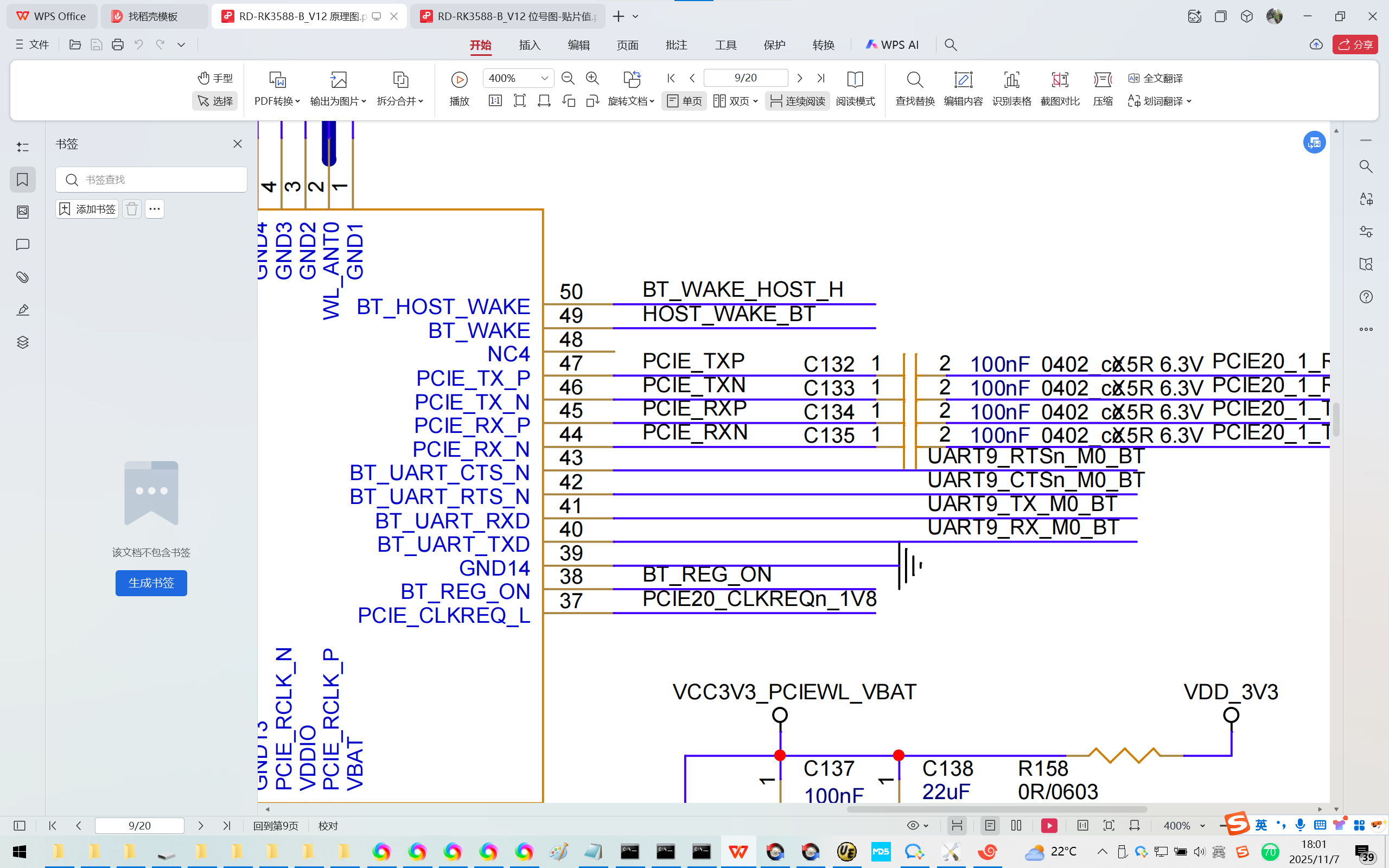Open the Insert ribbon tab

coord(529,45)
